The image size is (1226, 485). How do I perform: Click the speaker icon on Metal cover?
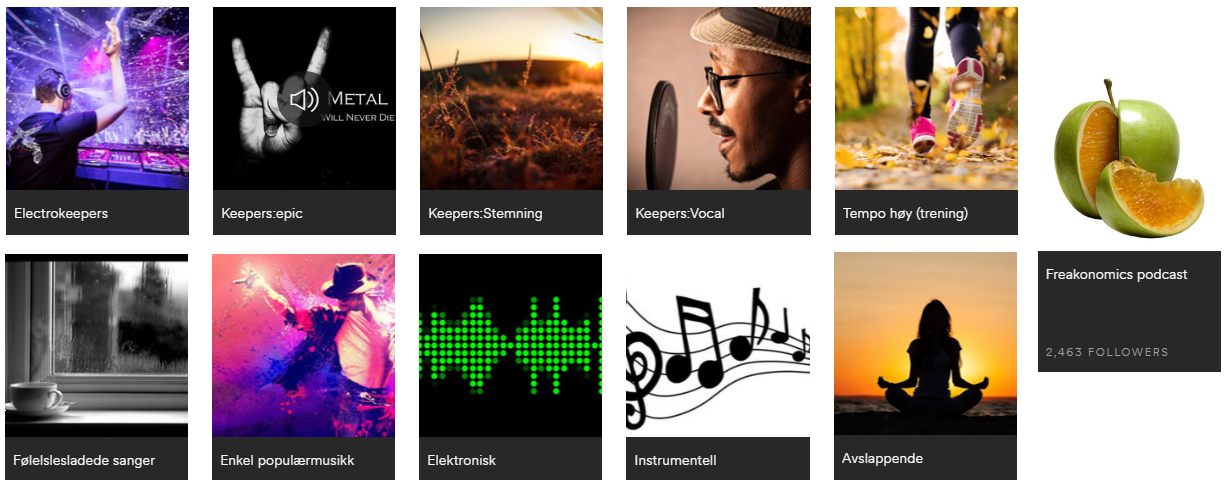(304, 99)
